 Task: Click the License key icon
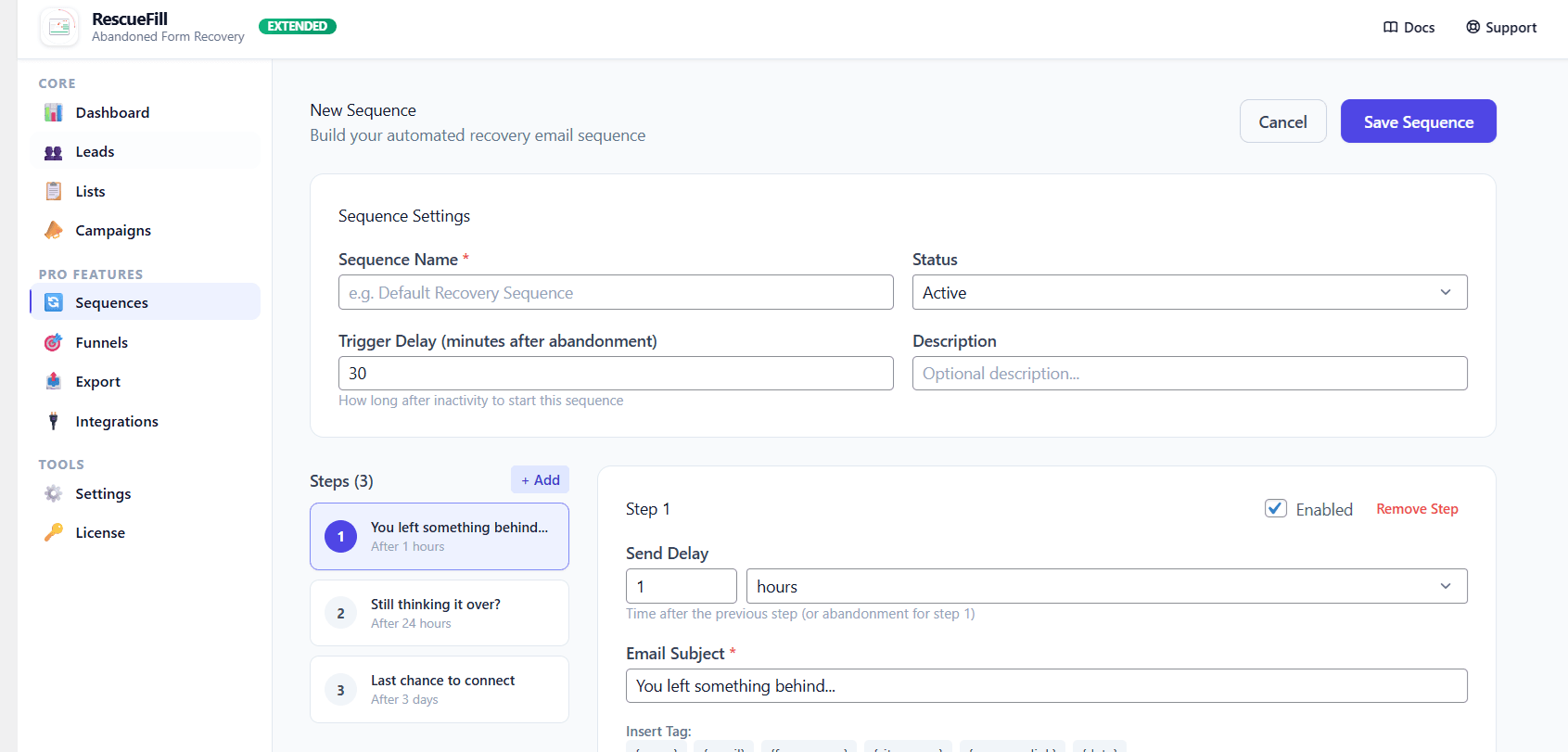pyautogui.click(x=54, y=532)
